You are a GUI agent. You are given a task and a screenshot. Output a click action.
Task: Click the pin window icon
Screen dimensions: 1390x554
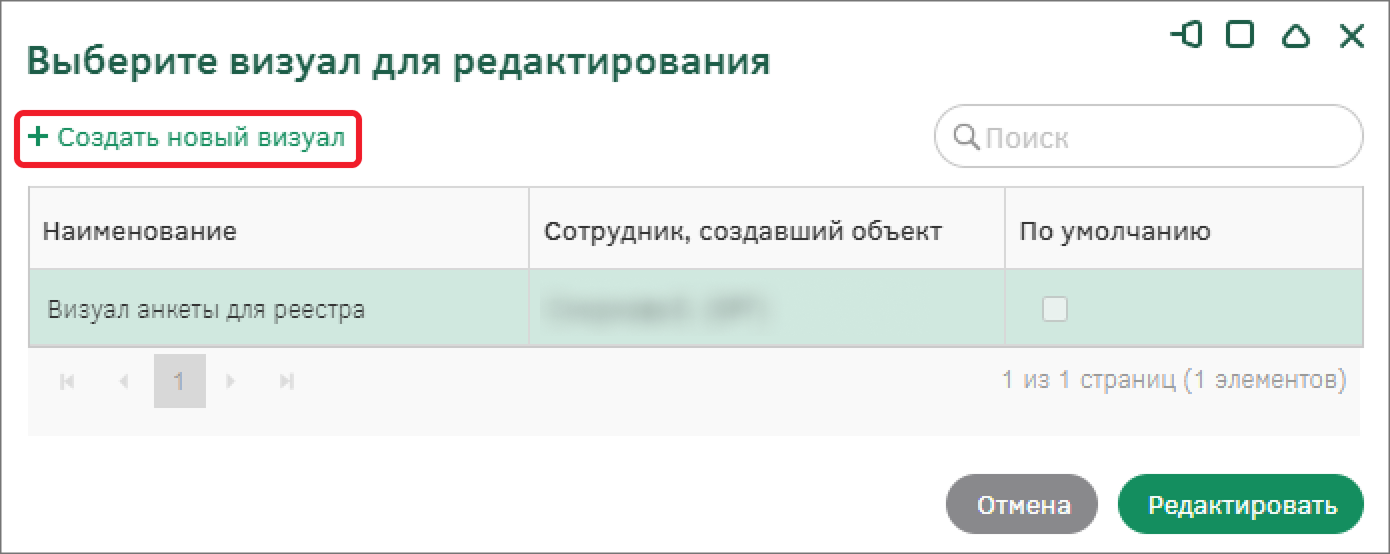(x=1186, y=36)
